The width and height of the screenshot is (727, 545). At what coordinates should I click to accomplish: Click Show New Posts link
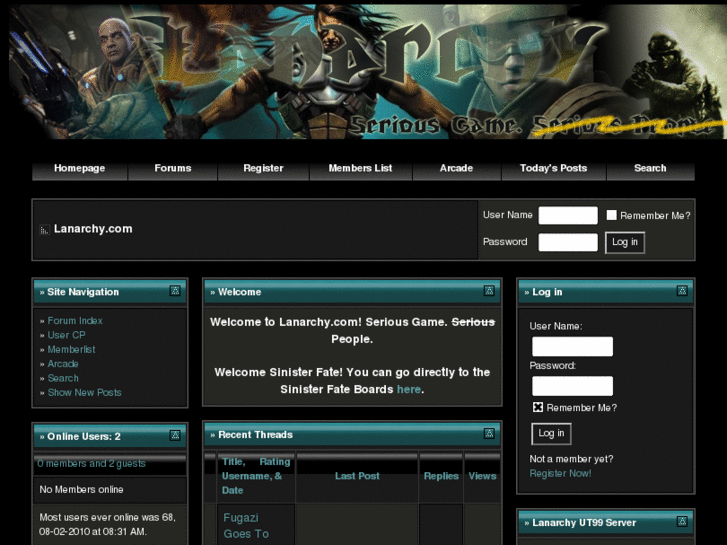[x=84, y=392]
